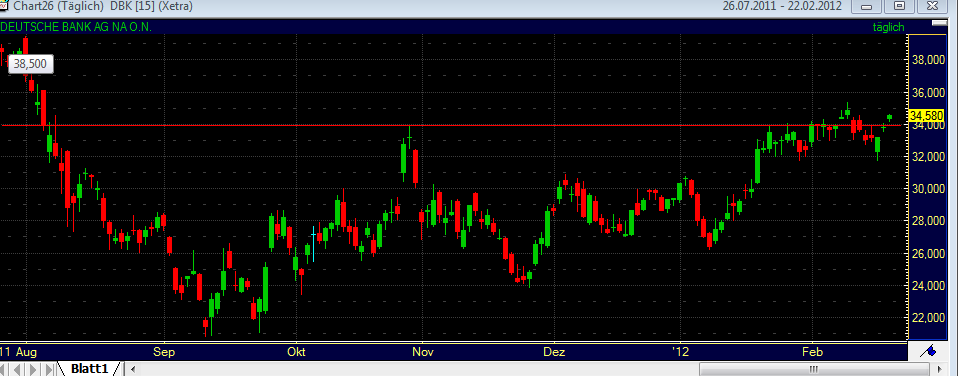This screenshot has width=958, height=376.
Task: Click the date range 26.07.2011 - 22.02.2012
Action: point(782,6)
